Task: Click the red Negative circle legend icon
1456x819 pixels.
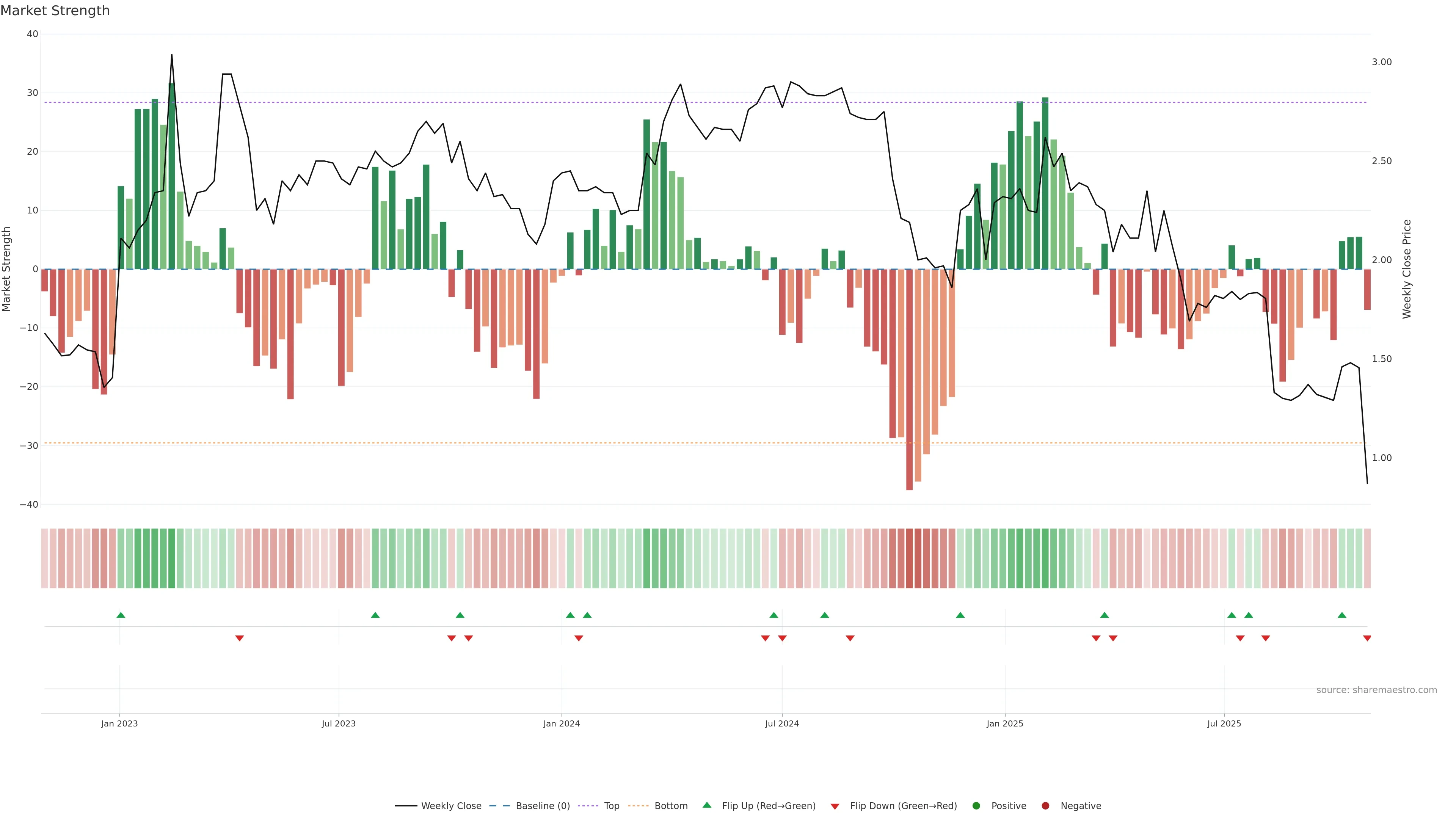Action: 1045,806
